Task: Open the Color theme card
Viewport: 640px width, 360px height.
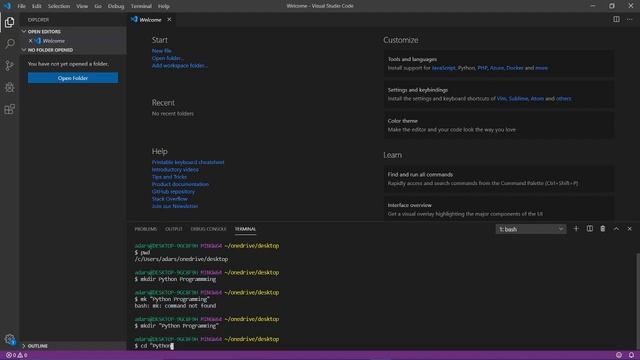Action: point(498,125)
